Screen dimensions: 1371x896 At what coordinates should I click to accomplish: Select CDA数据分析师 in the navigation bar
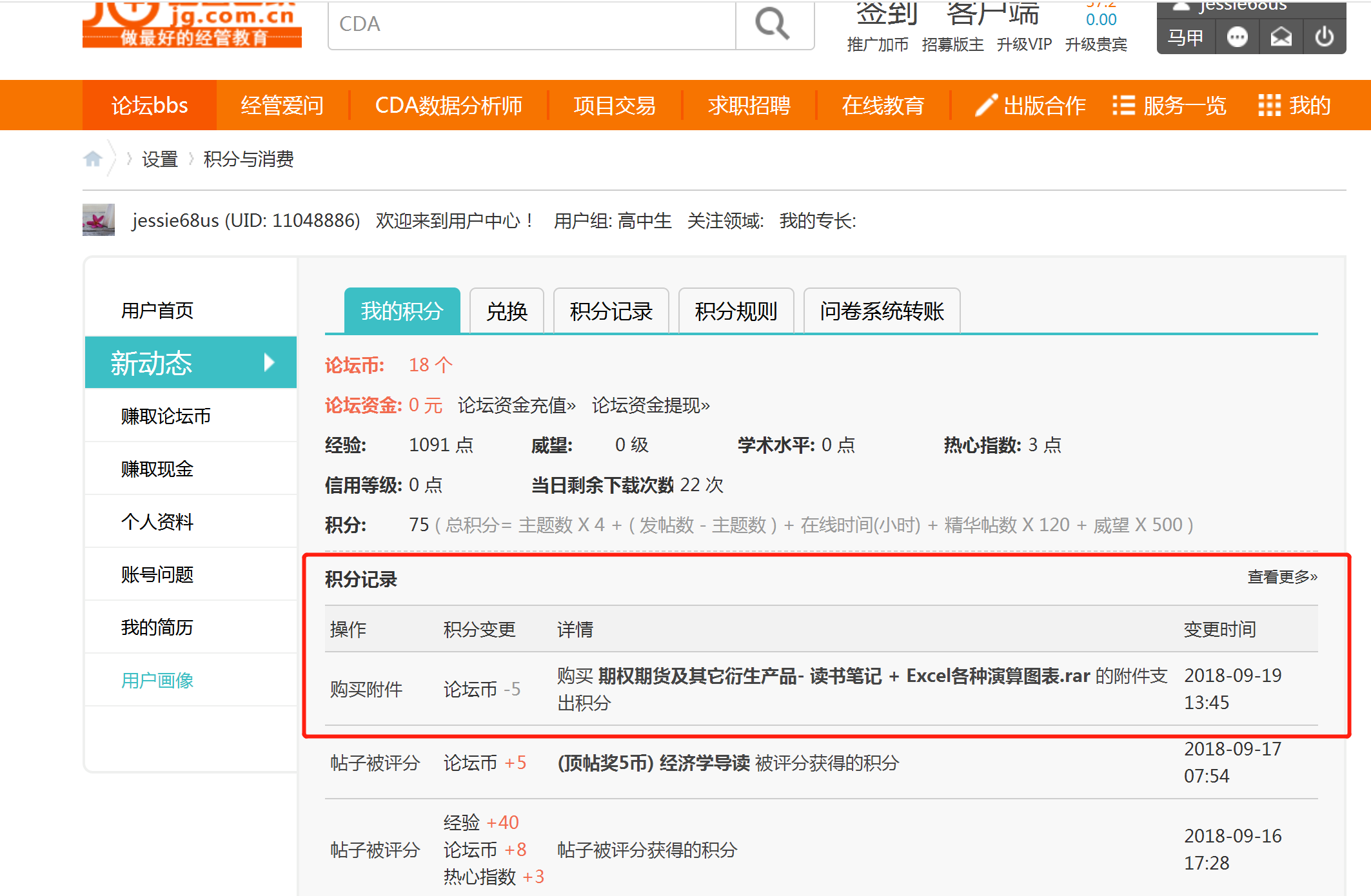pos(448,105)
